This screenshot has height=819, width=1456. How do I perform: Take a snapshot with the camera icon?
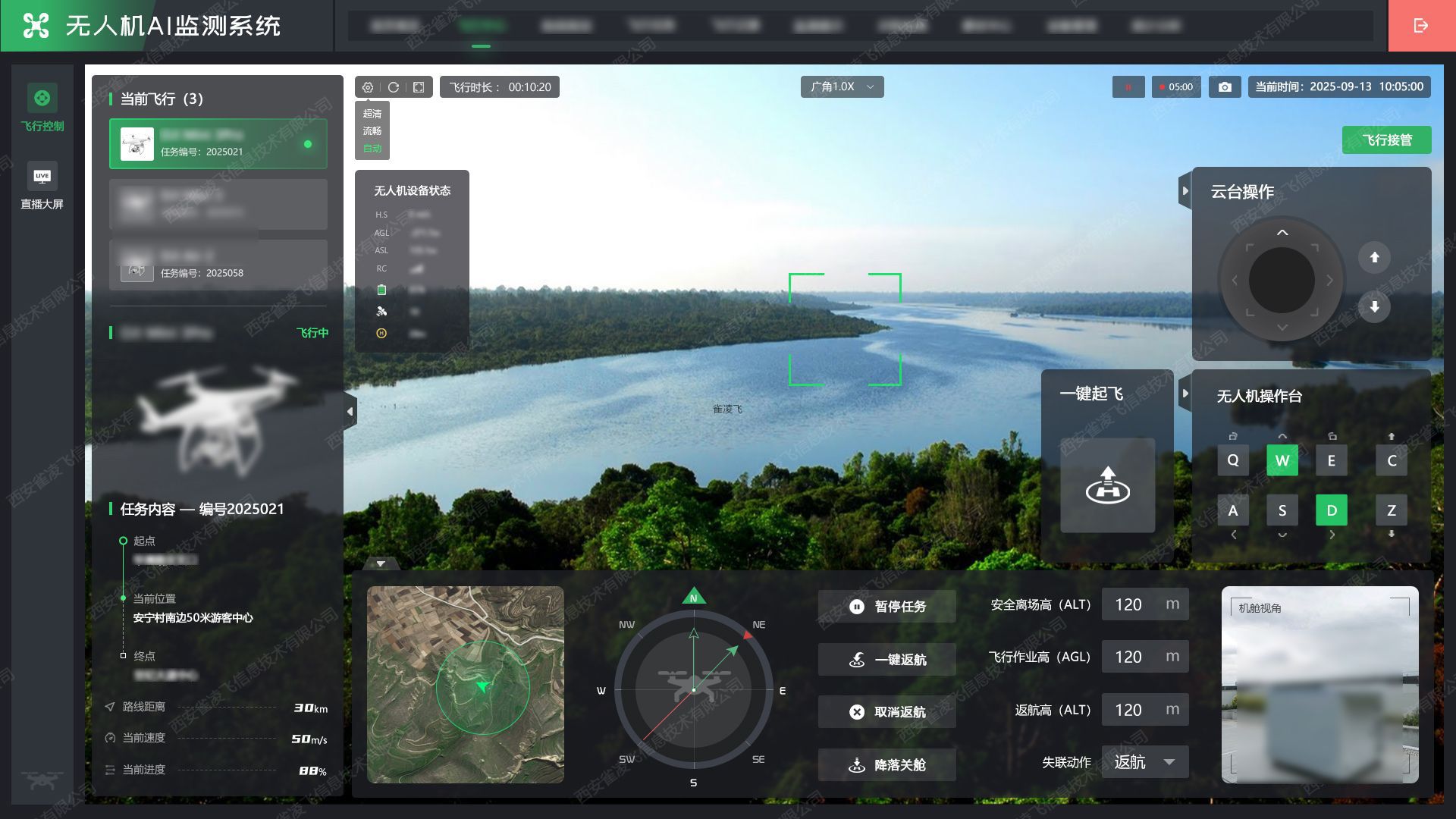(1225, 87)
